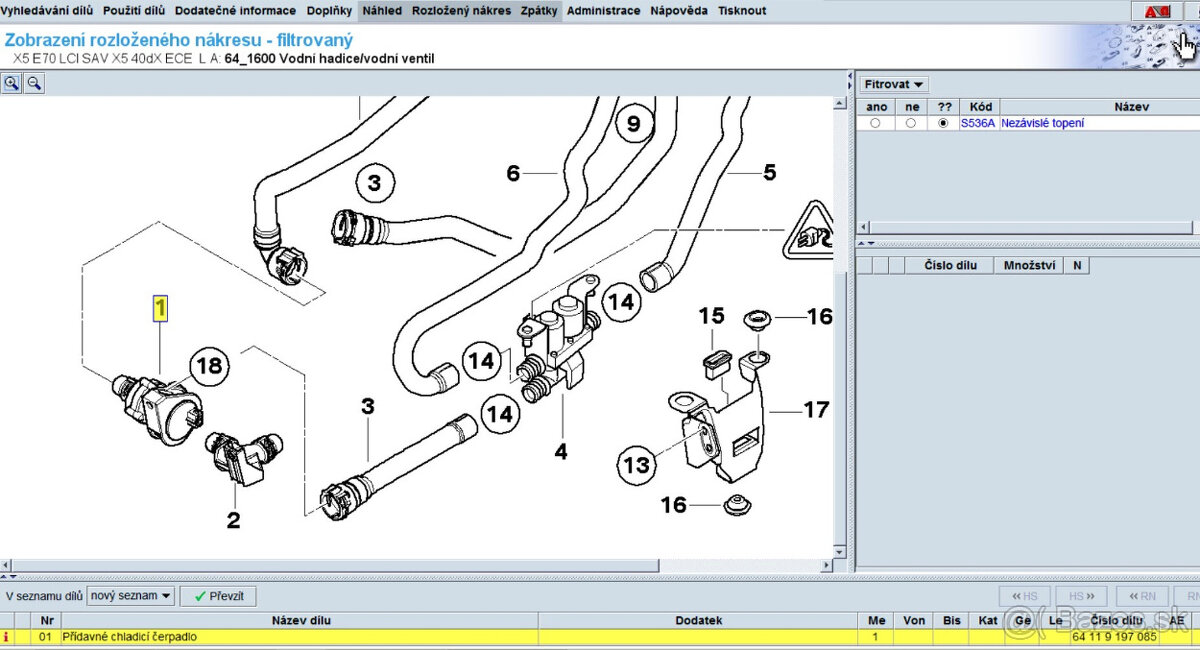Open the Rozložený nákres menu tab
This screenshot has width=1200, height=650.
click(x=461, y=11)
